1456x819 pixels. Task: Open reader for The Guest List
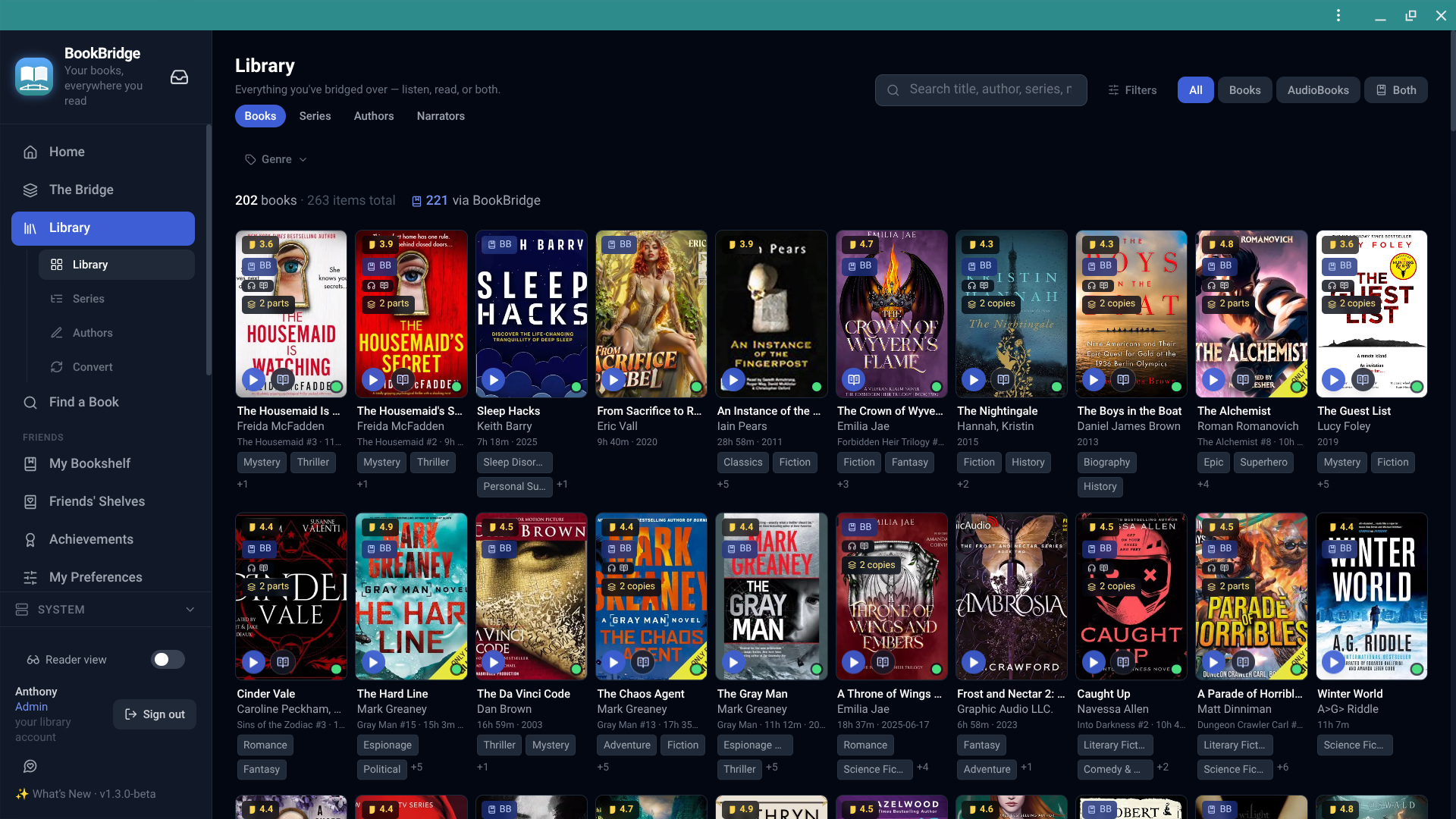click(1363, 379)
